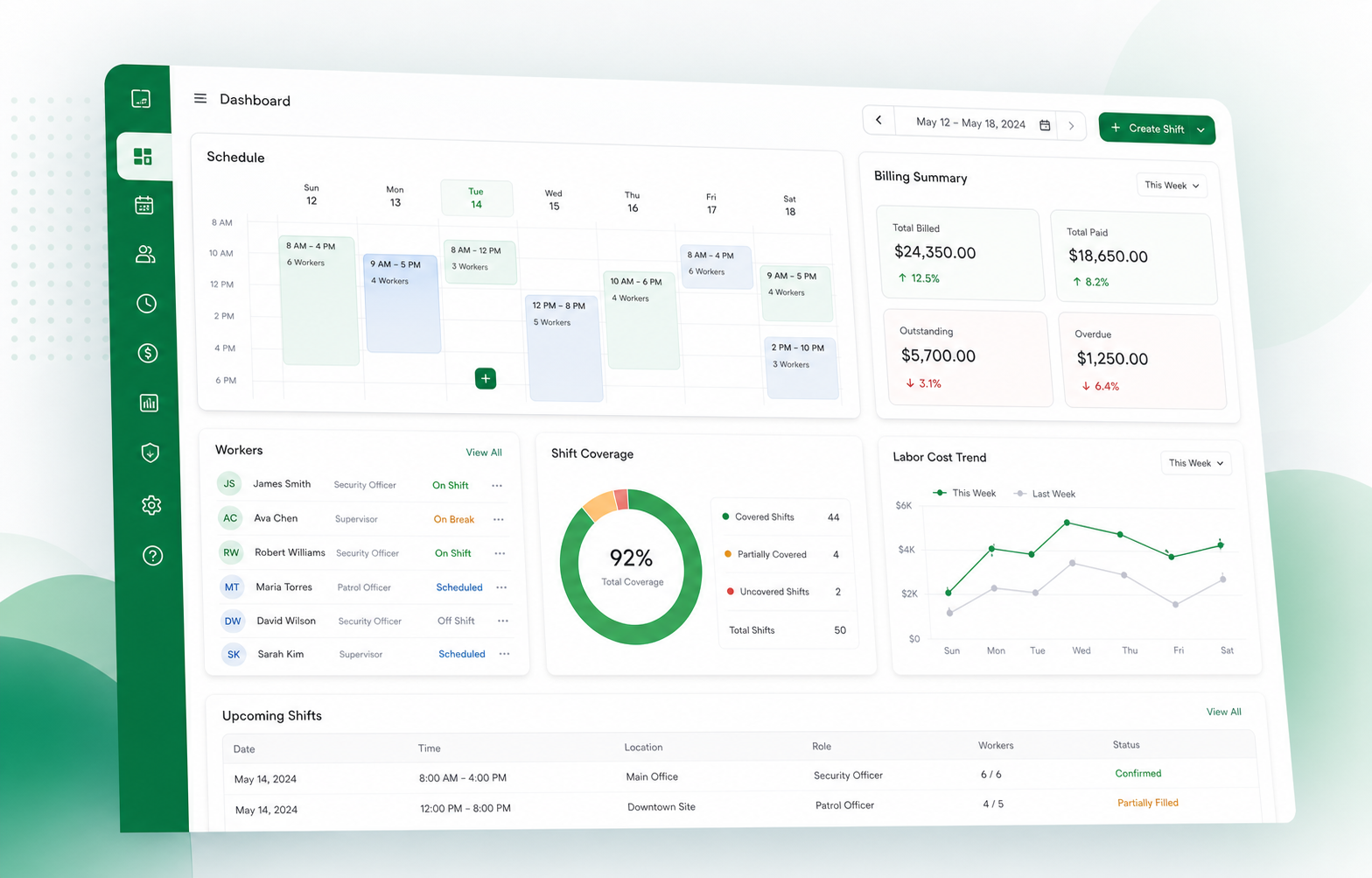Open the clock time-tracking sidebar icon
Image resolution: width=1372 pixels, height=878 pixels.
point(147,303)
